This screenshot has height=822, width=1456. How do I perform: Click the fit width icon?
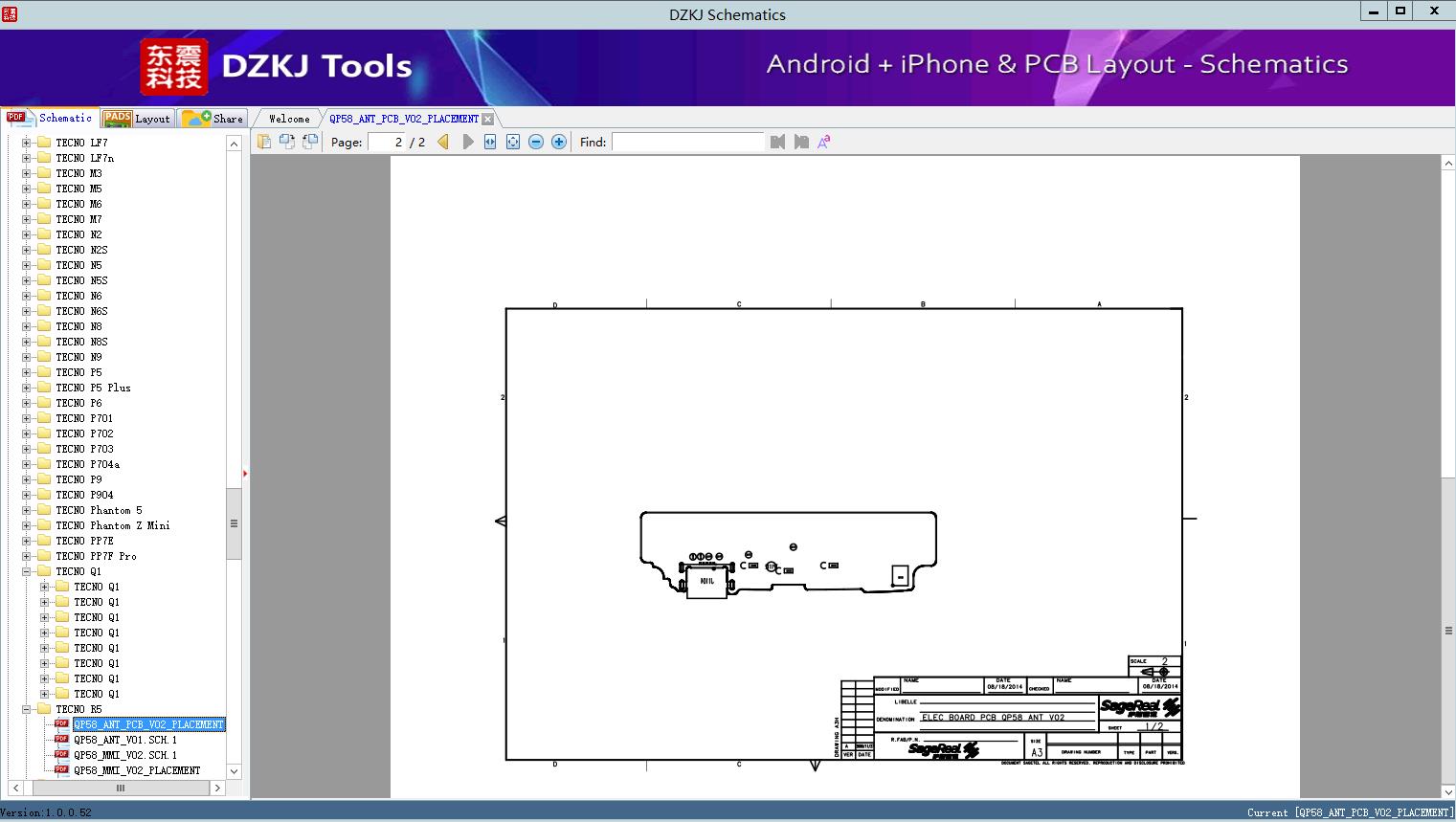[490, 142]
